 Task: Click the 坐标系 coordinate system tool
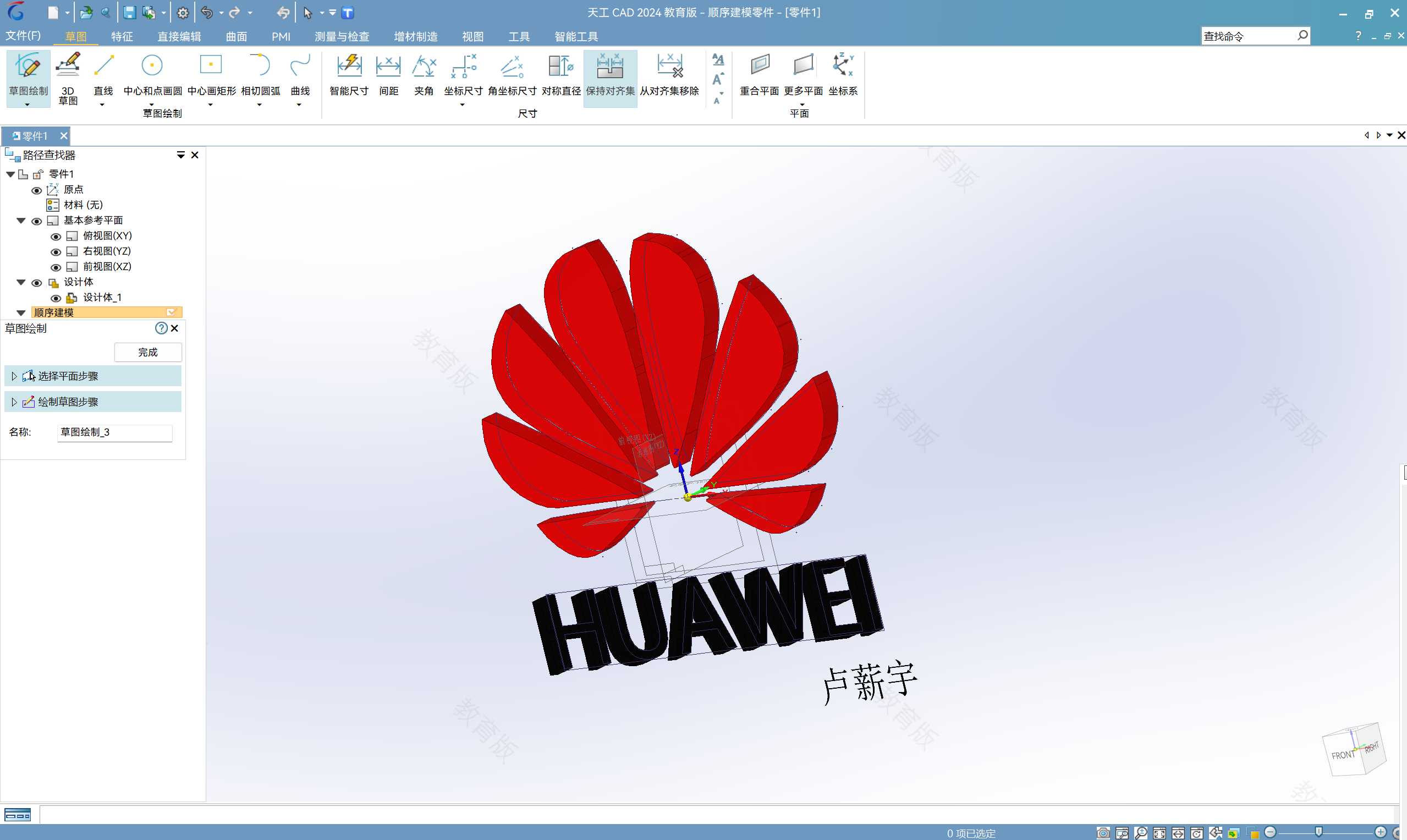tap(843, 75)
